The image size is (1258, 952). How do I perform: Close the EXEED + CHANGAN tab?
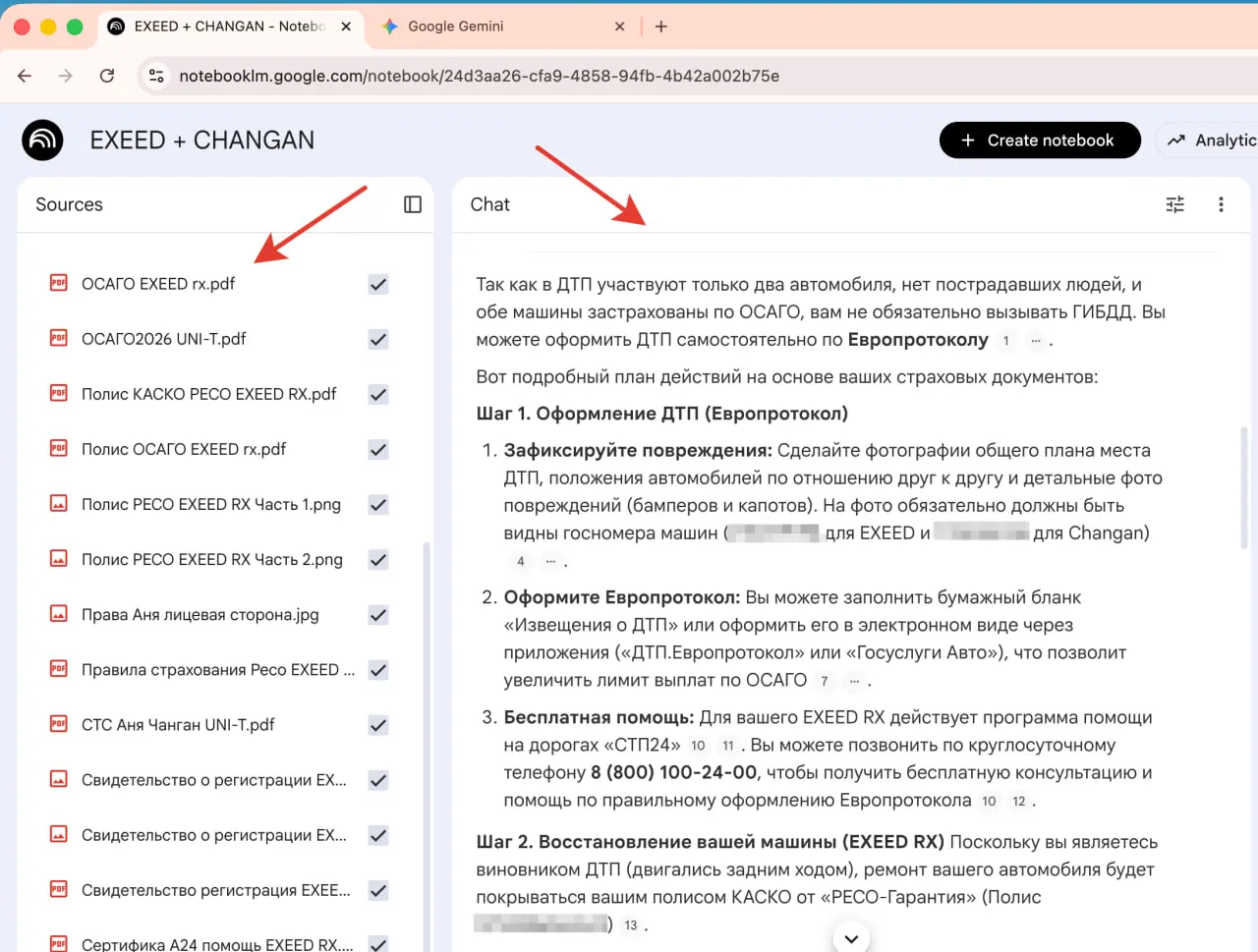(x=346, y=27)
